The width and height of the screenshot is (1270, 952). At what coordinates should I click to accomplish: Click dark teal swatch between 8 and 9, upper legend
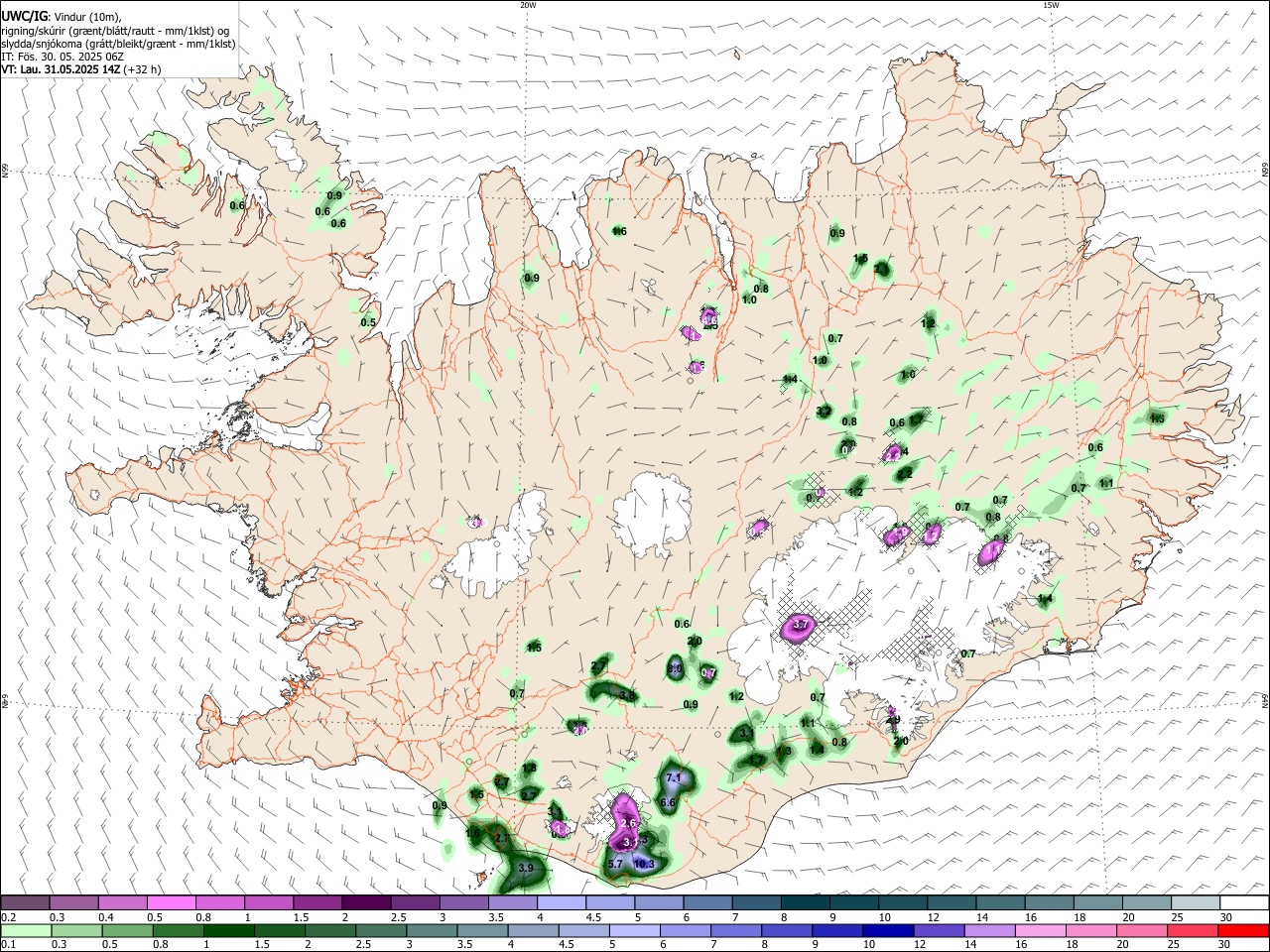[806, 902]
